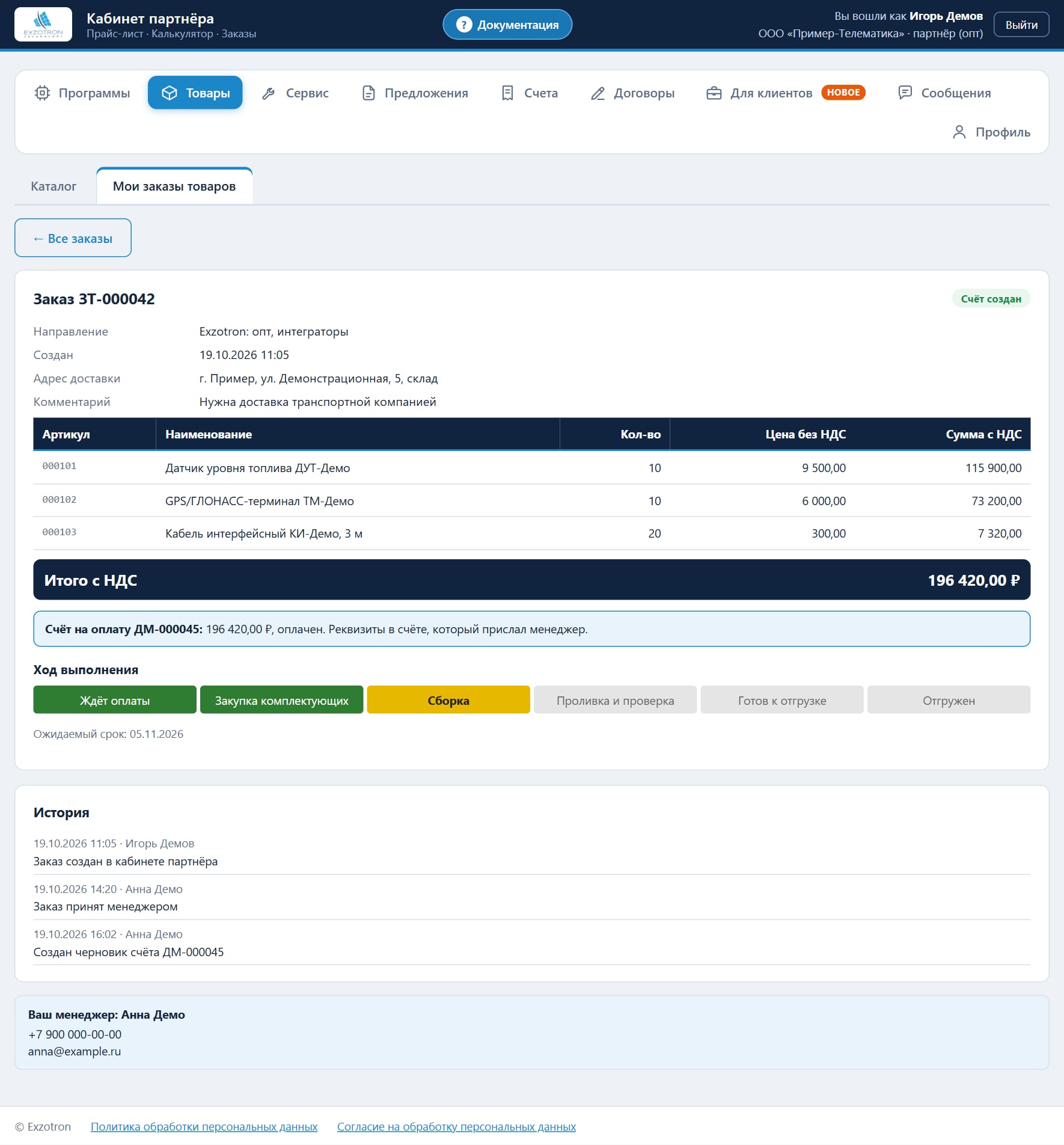Click the Закупка комплектующих progress step
The image size is (1064, 1145).
click(281, 700)
